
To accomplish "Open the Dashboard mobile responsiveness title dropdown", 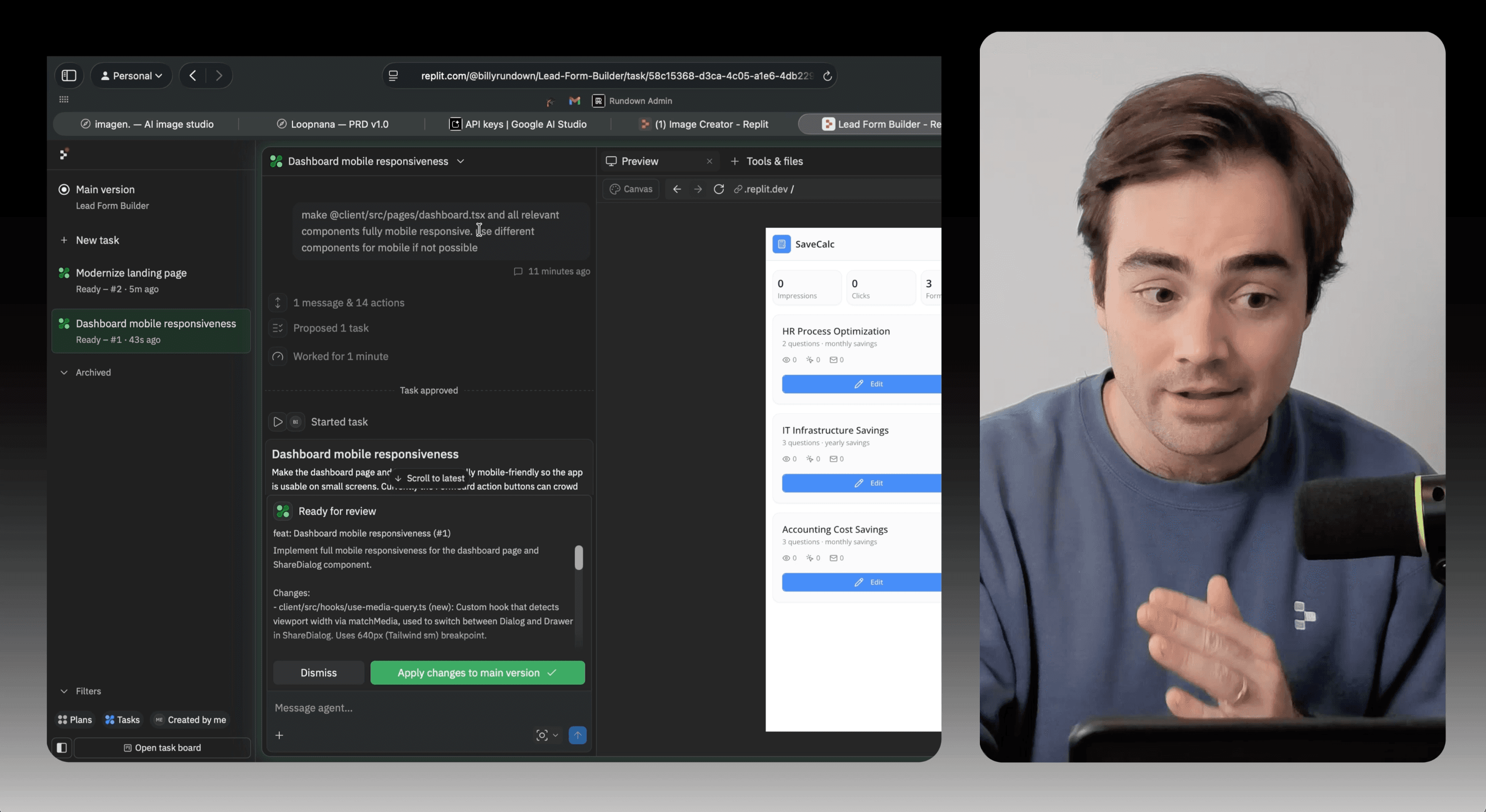I will point(461,161).
